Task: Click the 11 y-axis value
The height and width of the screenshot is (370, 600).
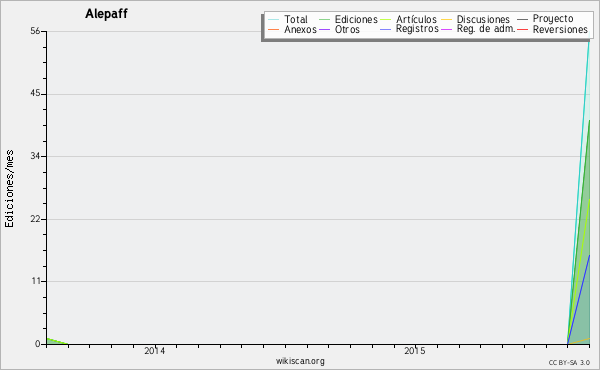Action: tap(36, 281)
